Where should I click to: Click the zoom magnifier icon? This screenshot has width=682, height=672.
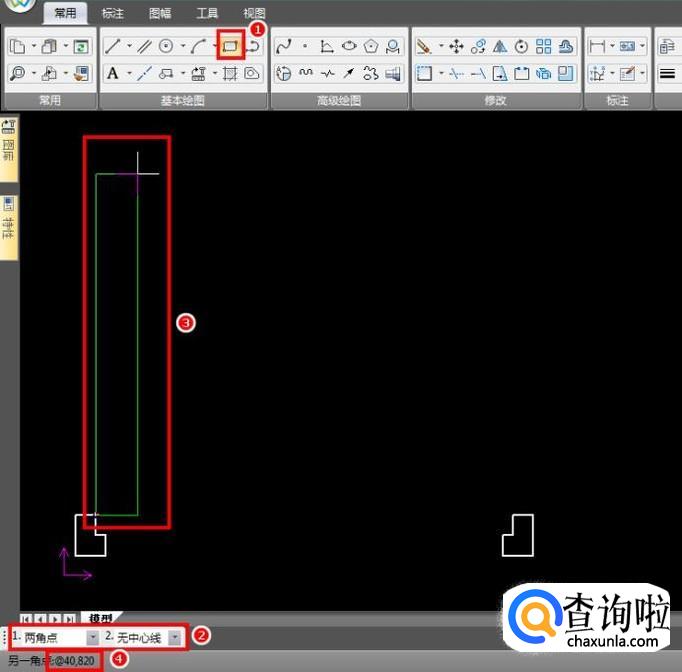click(17, 73)
